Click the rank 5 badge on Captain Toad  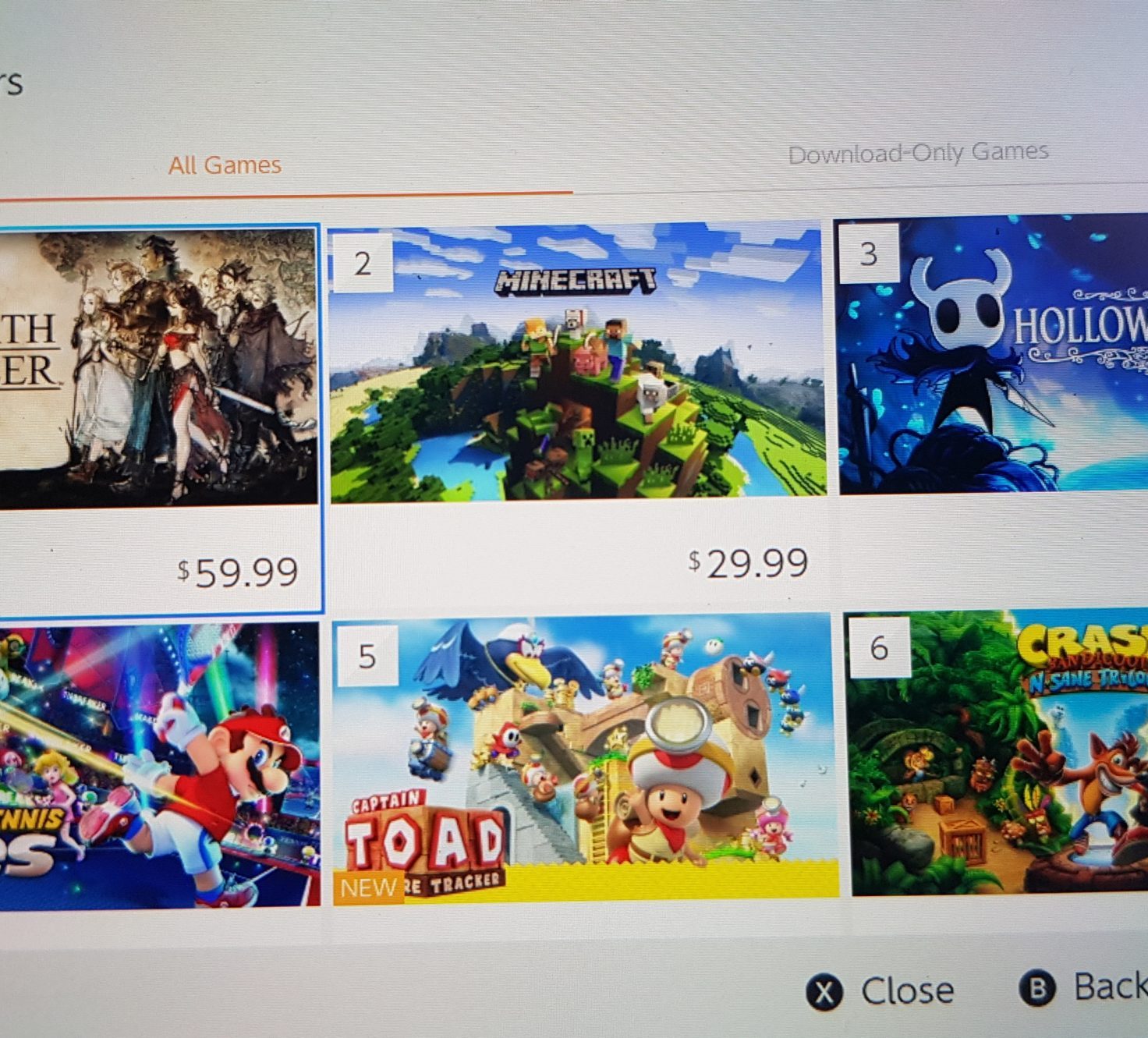click(x=367, y=657)
